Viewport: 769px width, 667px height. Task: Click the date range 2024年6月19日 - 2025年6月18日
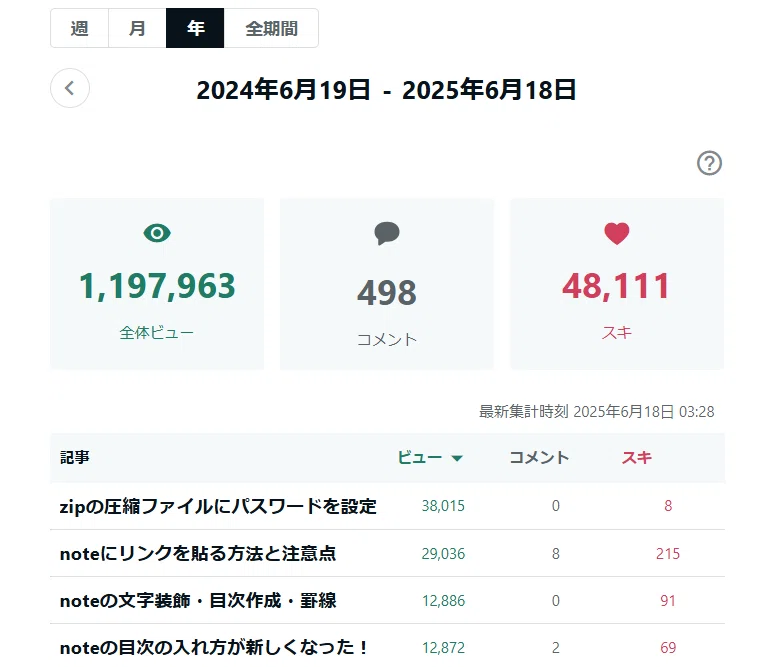tap(386, 90)
